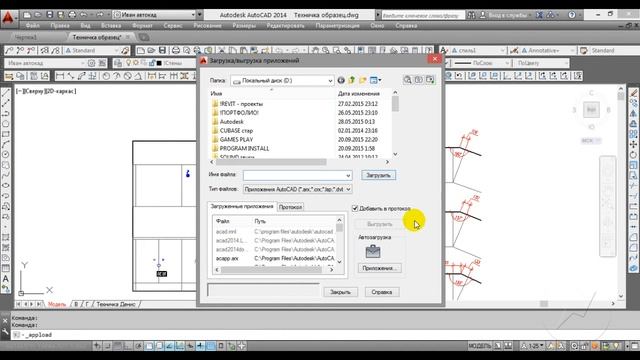Click Plot printer icon in quick access toolbar
This screenshot has width=640, height=360.
click(x=72, y=15)
